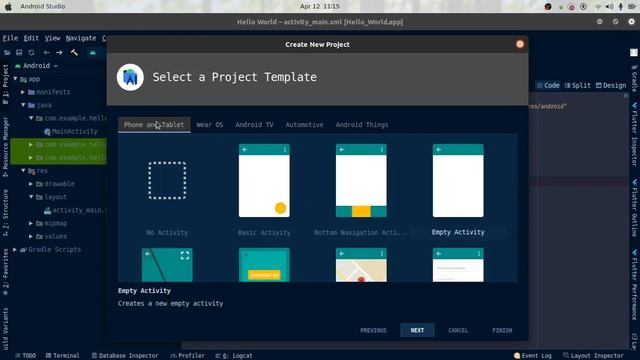Click the Save All toolbar icon

tap(19, 52)
